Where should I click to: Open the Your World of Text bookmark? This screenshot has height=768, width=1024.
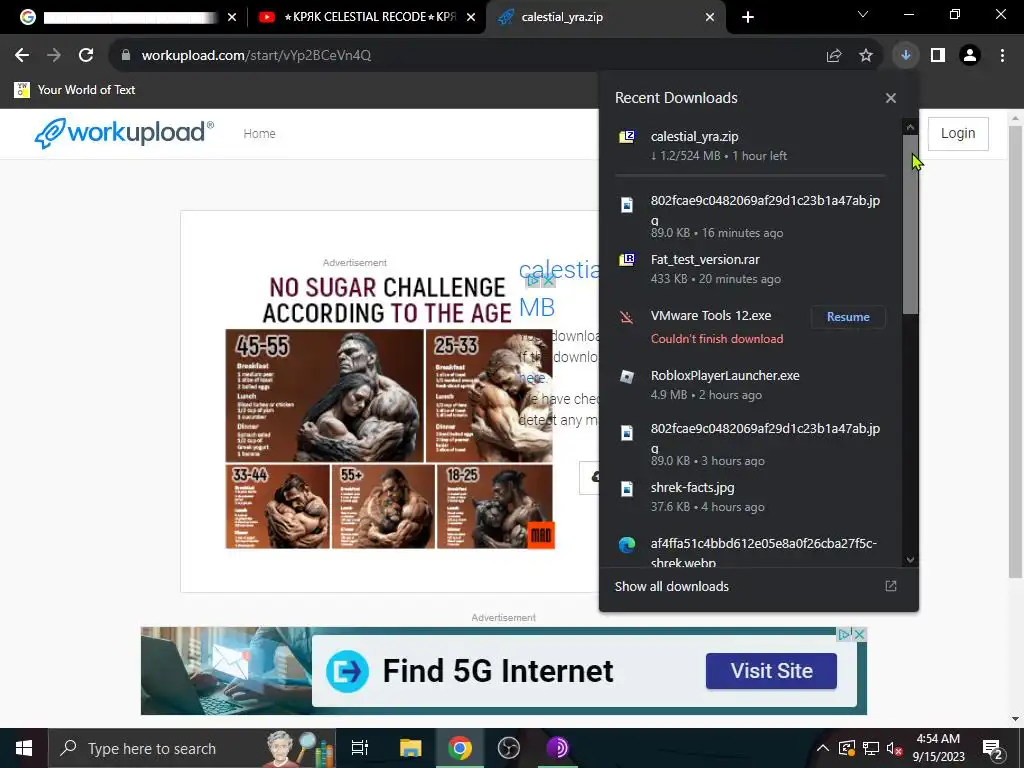(x=75, y=89)
